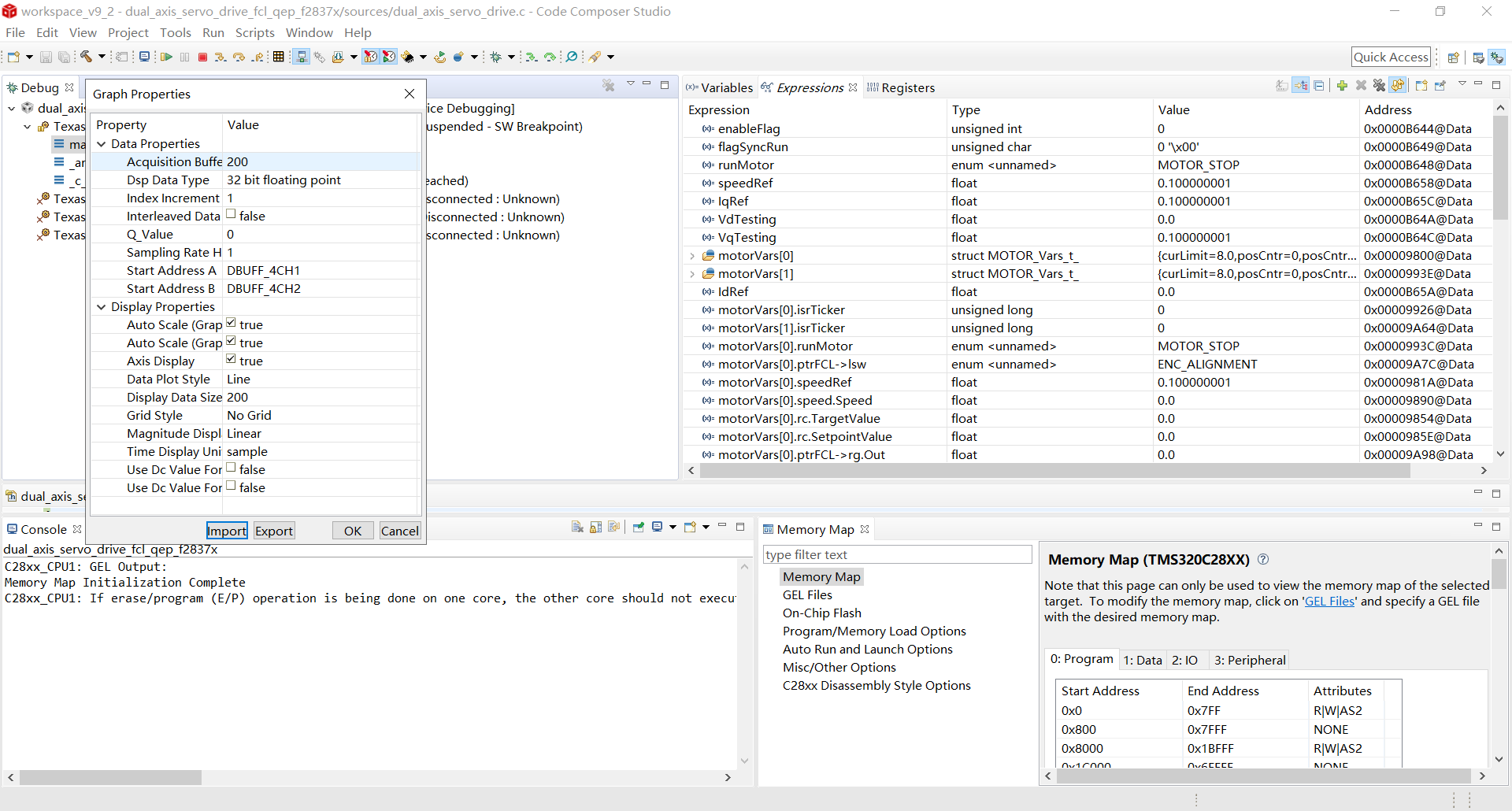
Task: Collapse the Data Properties section
Action: point(102,144)
